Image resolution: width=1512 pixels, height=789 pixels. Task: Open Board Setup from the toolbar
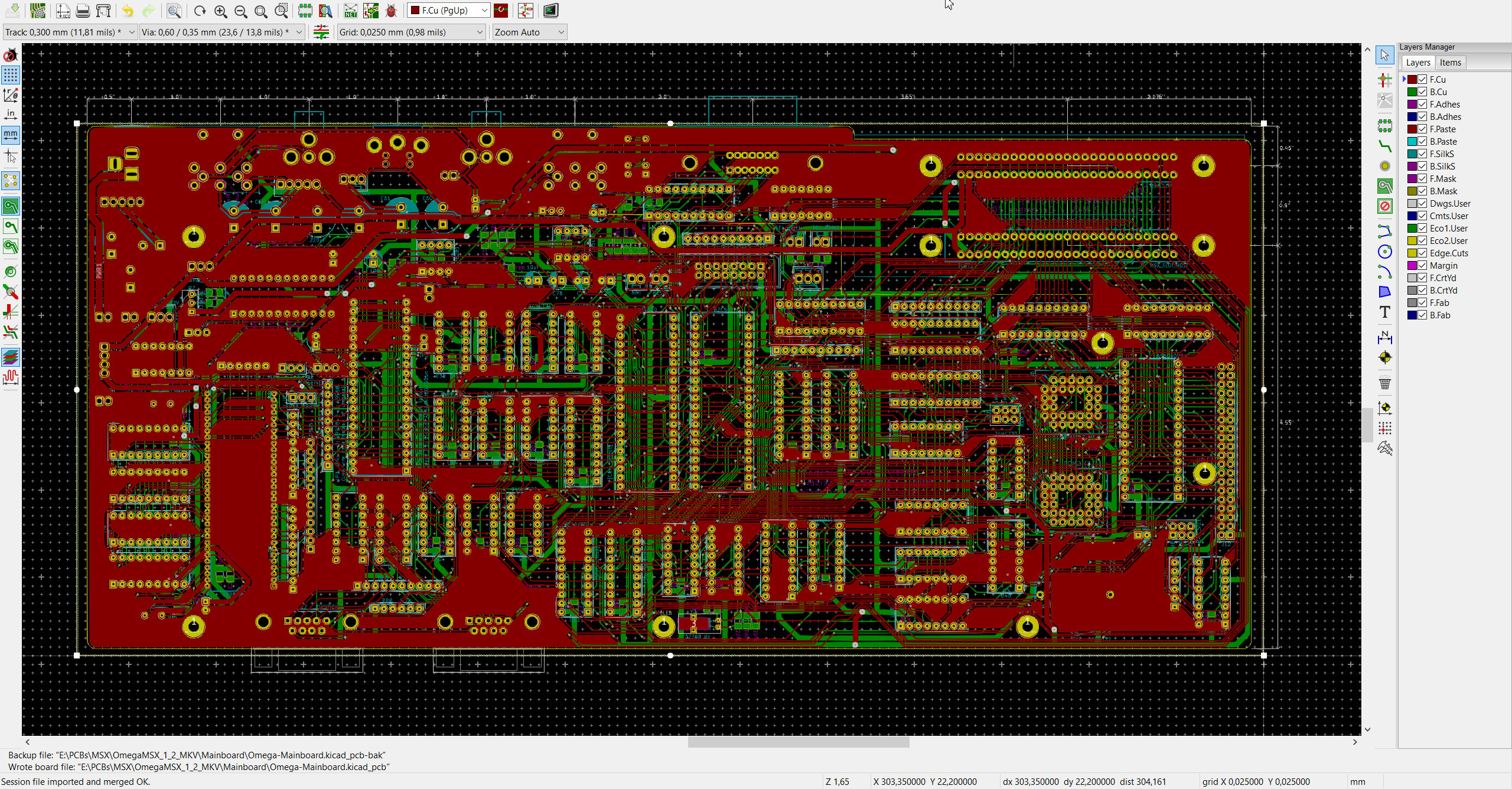[38, 11]
